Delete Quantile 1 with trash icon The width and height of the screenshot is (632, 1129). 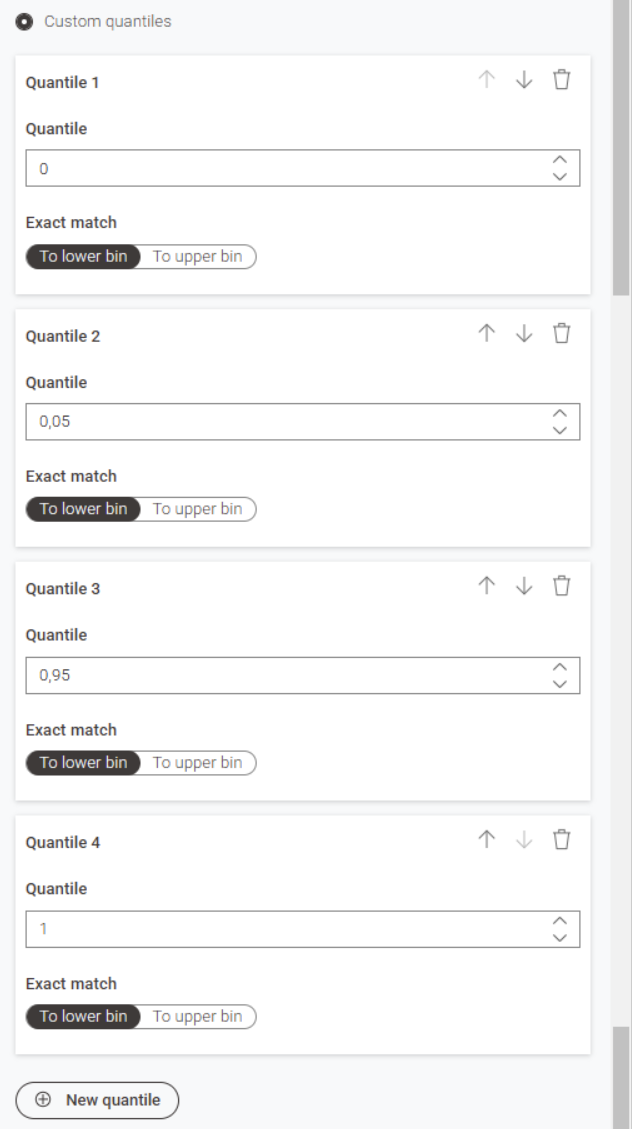coord(562,80)
